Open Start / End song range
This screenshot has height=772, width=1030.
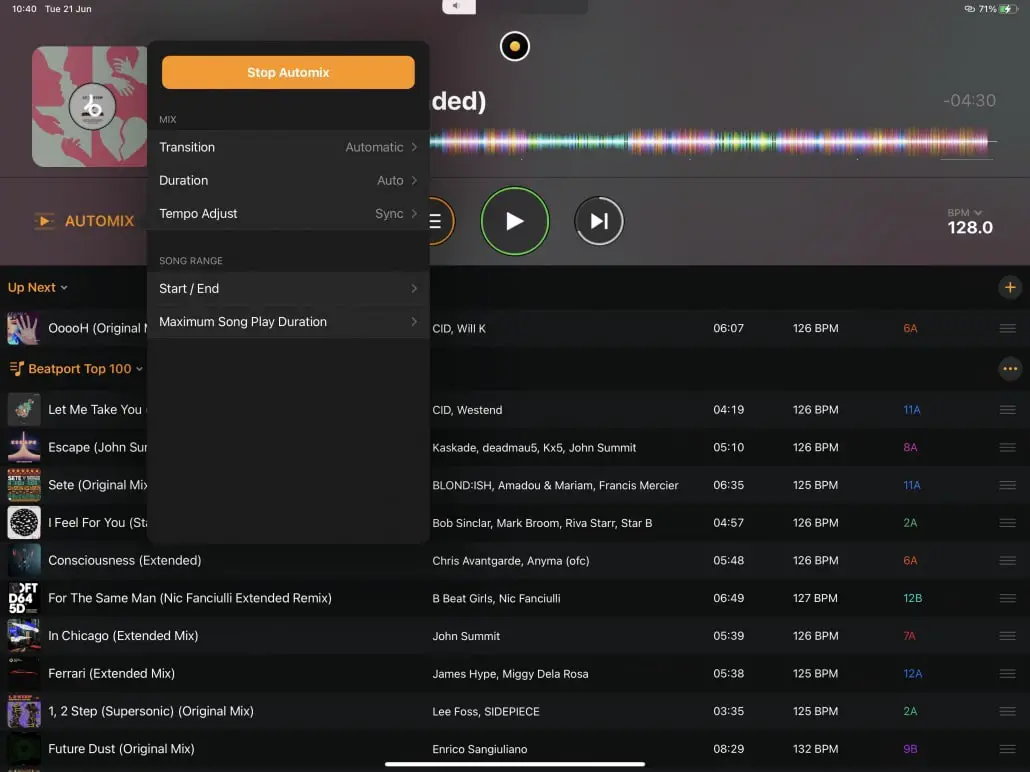[288, 288]
